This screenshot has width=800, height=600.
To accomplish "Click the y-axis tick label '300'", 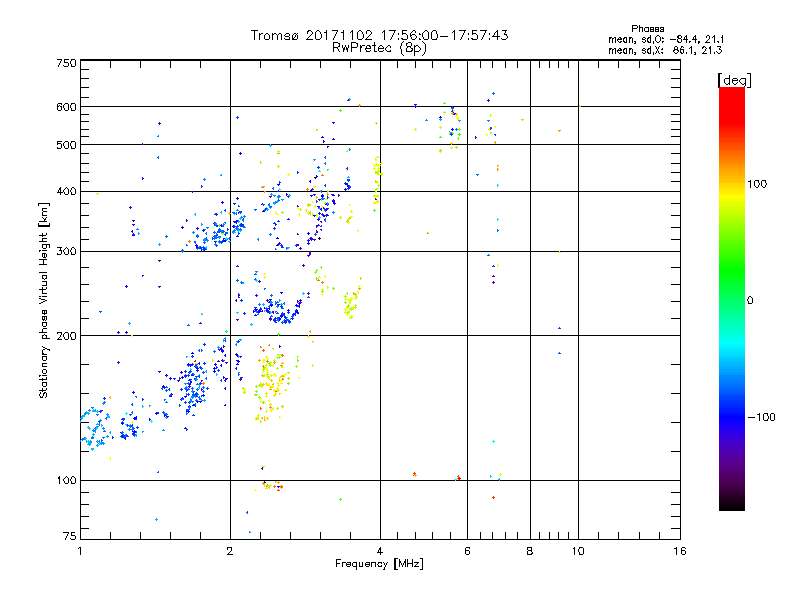I will click(67, 251).
